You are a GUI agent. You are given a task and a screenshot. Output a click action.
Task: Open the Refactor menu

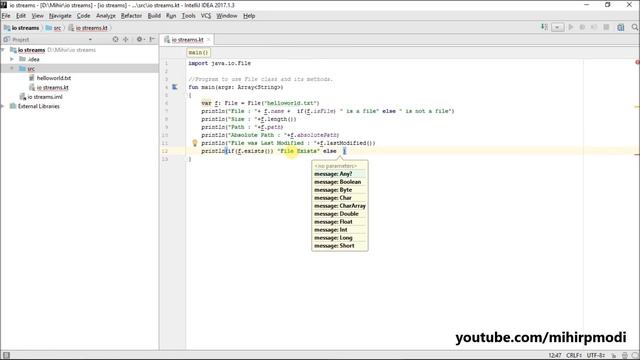(x=131, y=16)
